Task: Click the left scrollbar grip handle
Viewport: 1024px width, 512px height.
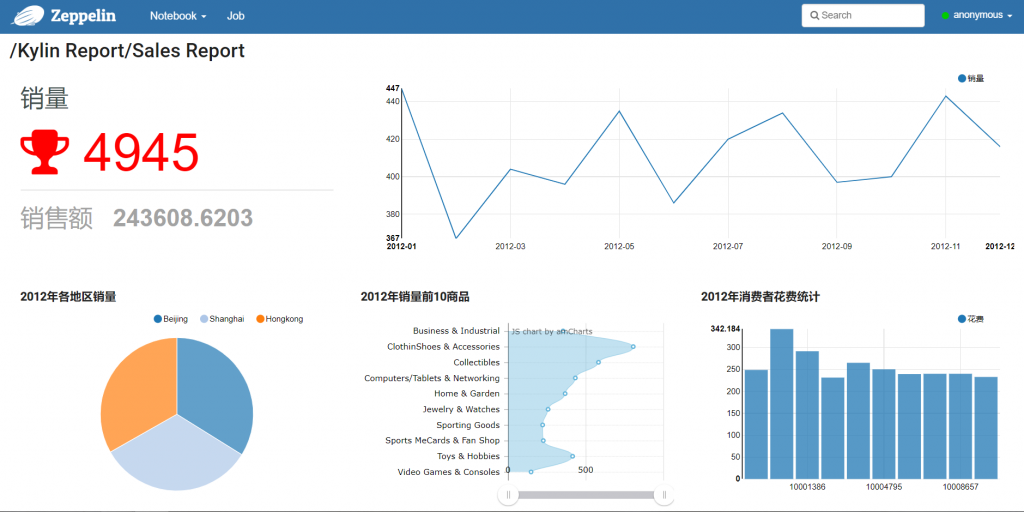Action: [509, 495]
